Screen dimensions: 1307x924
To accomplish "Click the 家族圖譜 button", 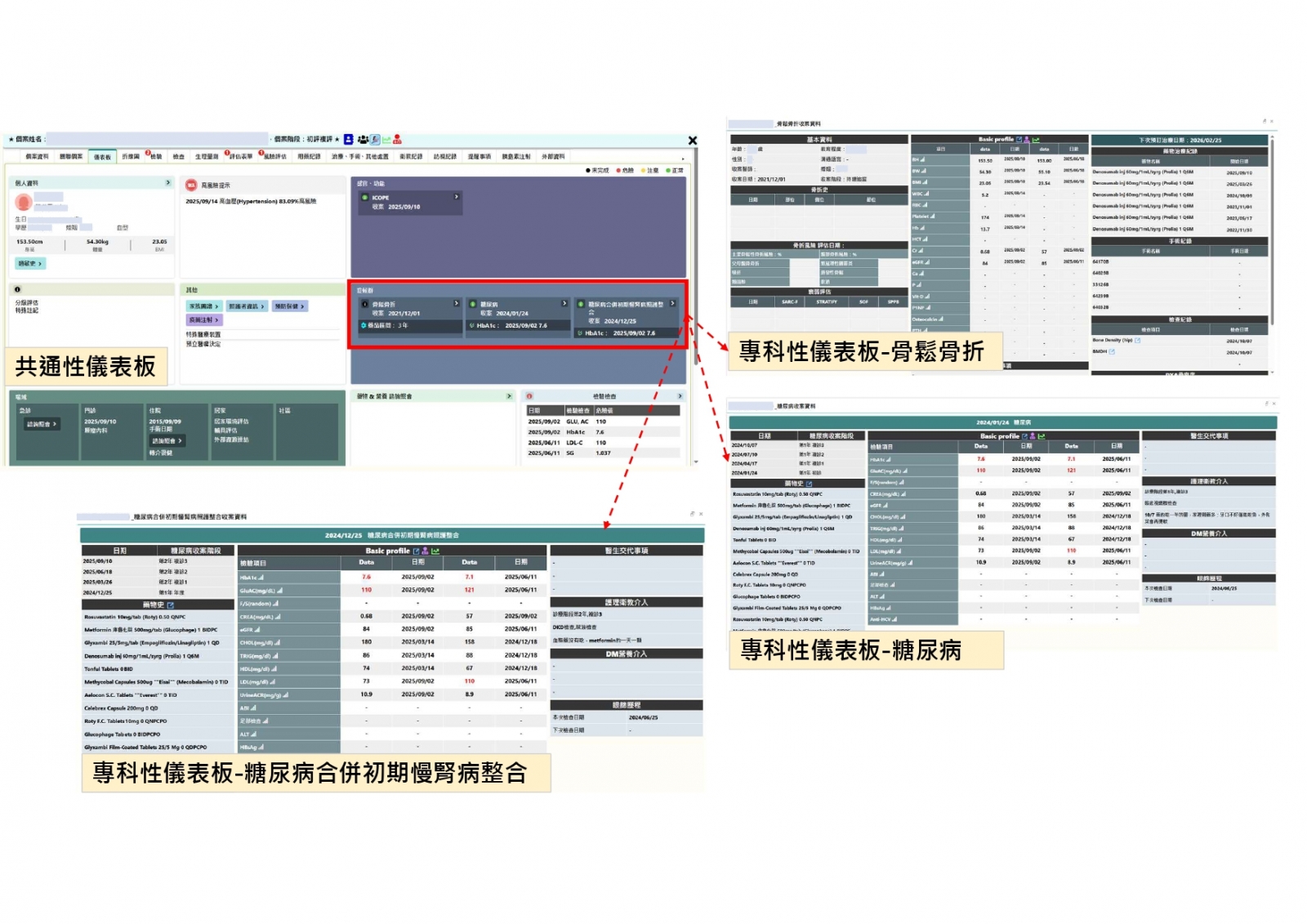I will coord(203,306).
